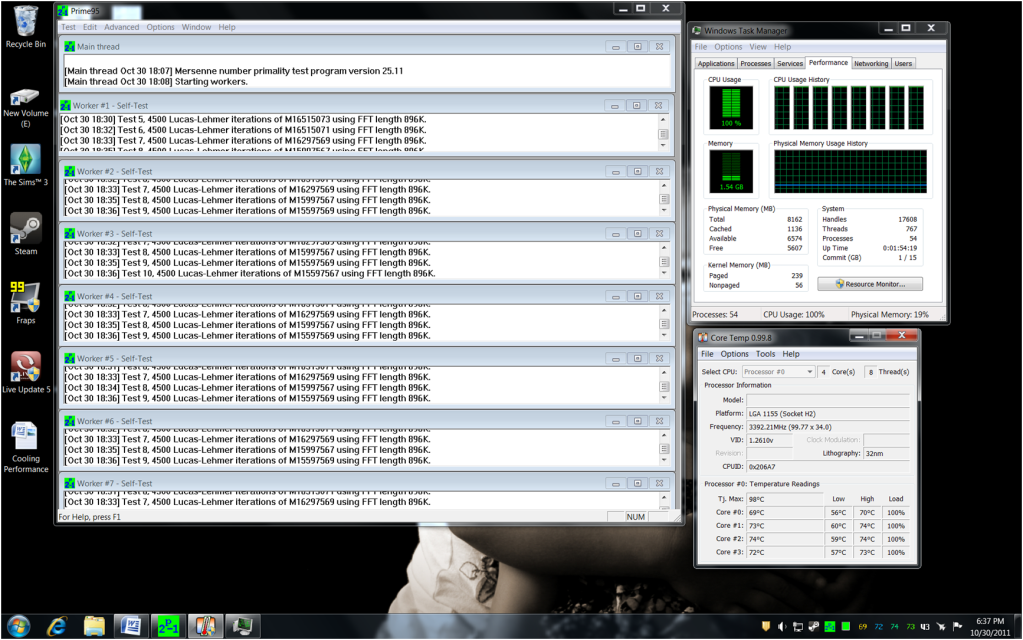Switch to Microsoft Word on the taskbar
Image resolution: width=1023 pixels, height=640 pixels.
point(130,626)
